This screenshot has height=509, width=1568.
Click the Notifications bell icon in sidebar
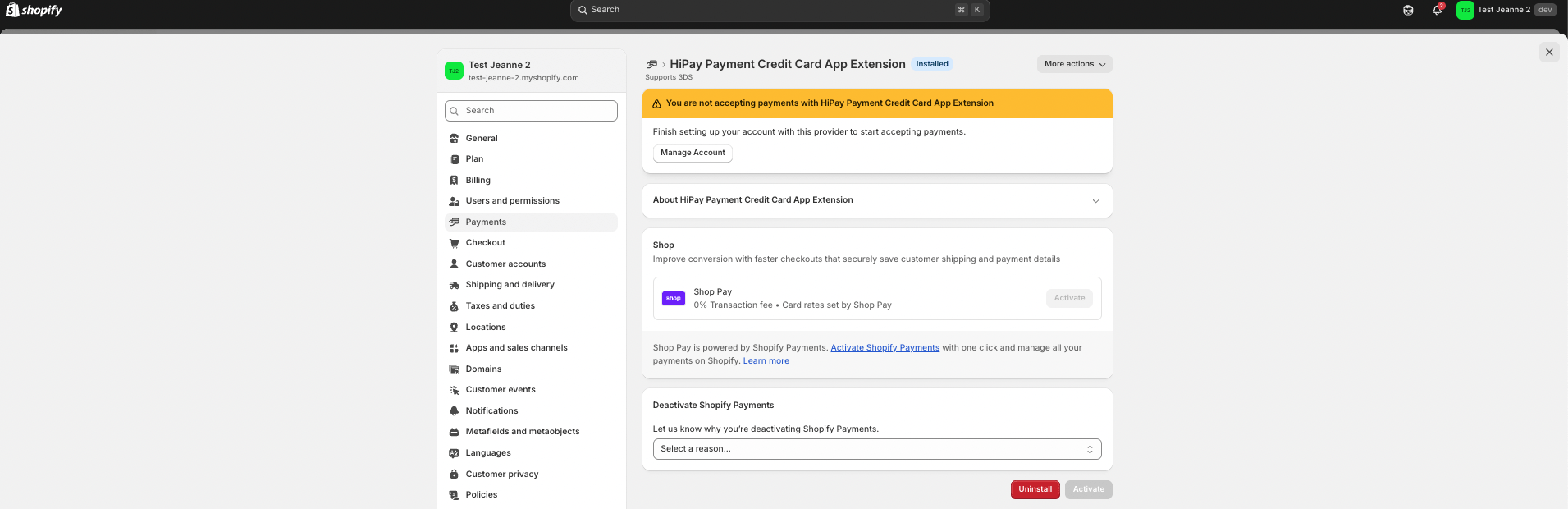[454, 411]
